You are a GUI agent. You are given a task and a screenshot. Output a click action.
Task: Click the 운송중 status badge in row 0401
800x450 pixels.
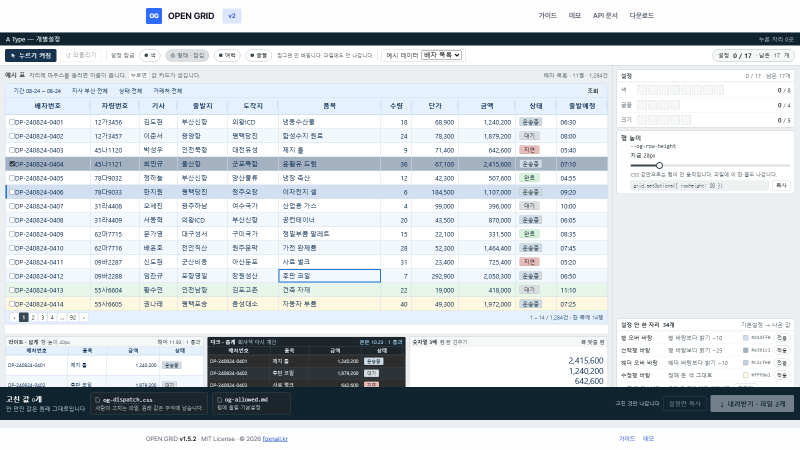click(x=530, y=122)
